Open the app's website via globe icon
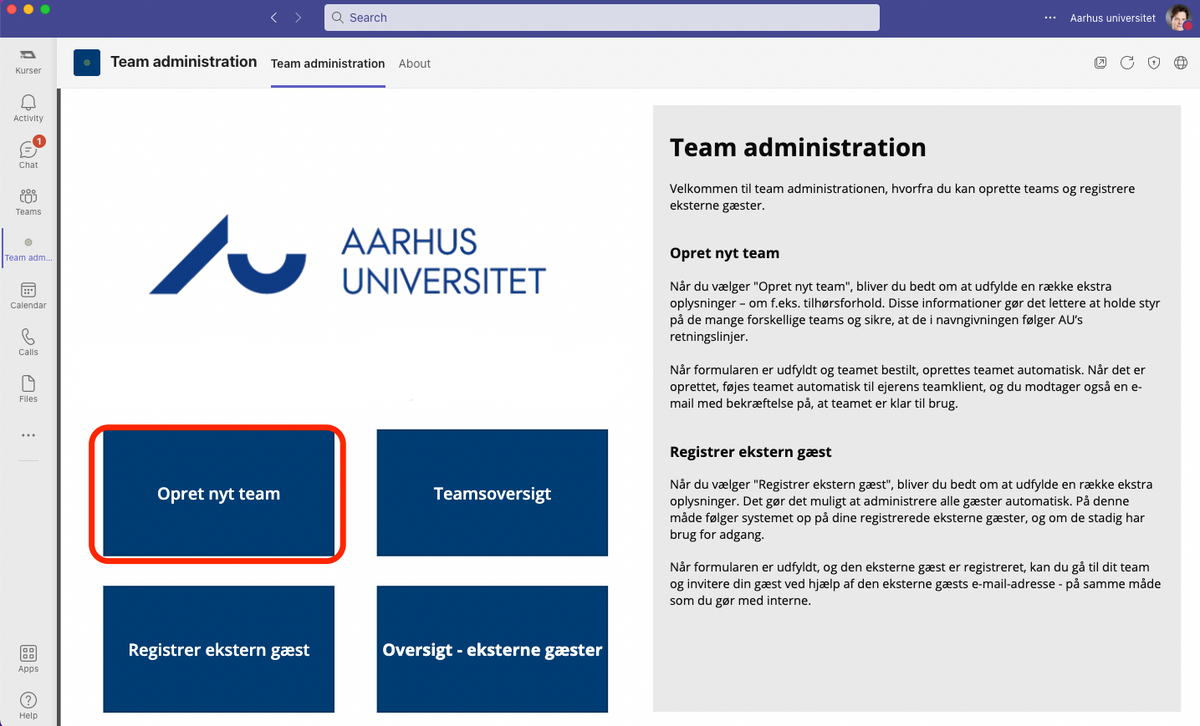The height and width of the screenshot is (726, 1200). click(1181, 63)
